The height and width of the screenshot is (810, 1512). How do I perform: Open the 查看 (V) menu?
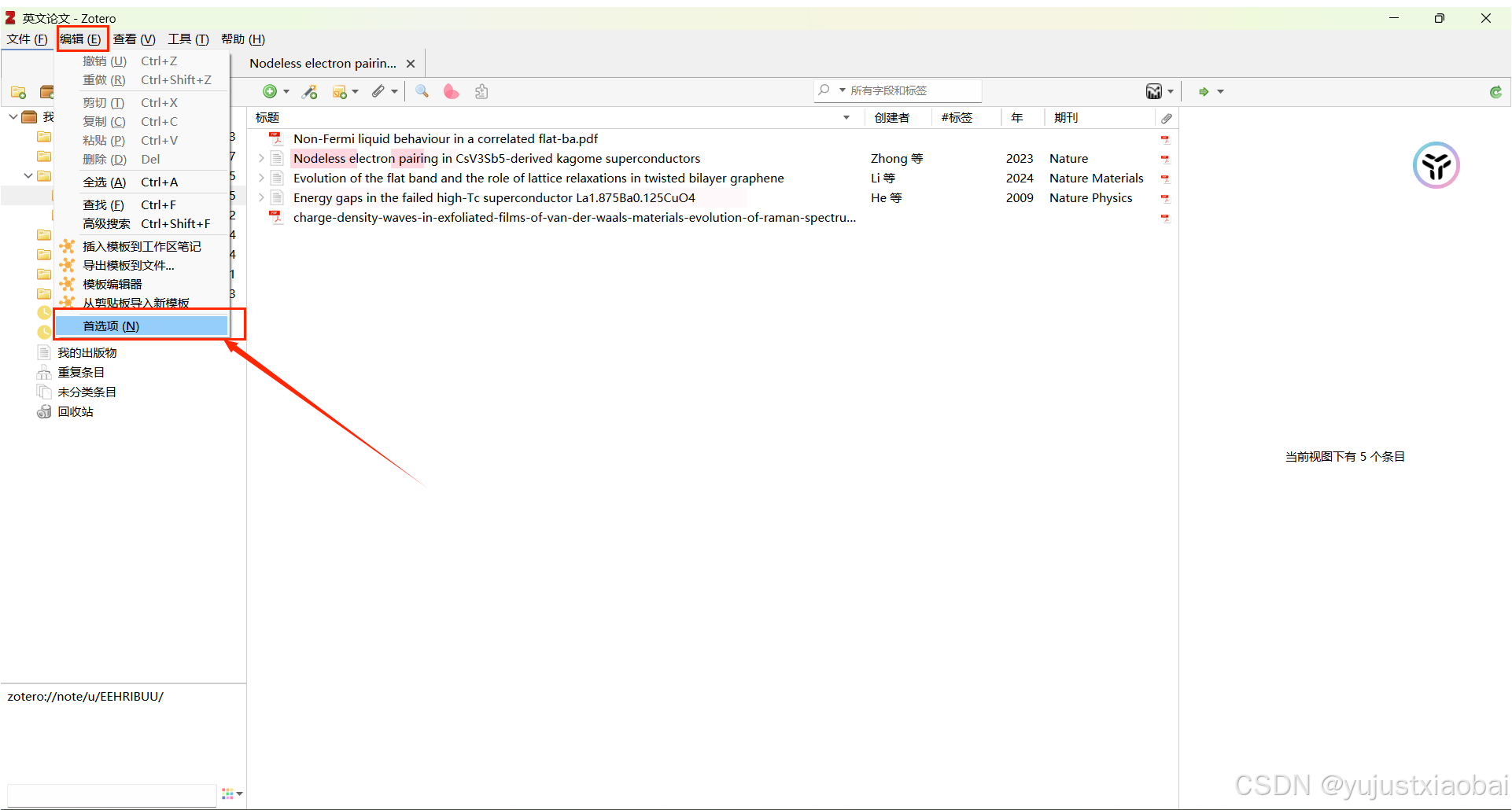point(134,39)
